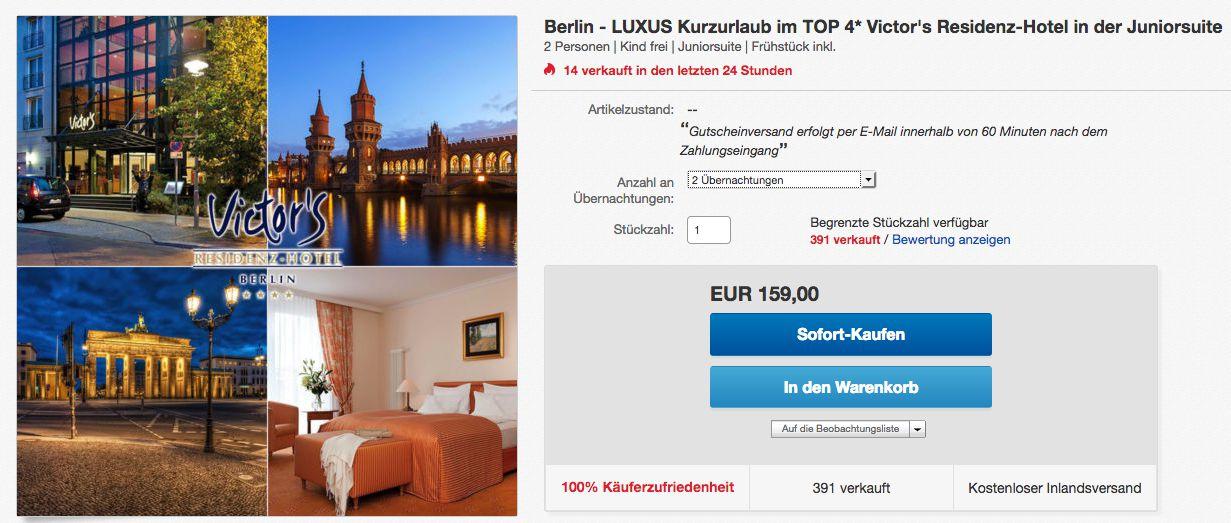Click the Victor's Residenz-Hotel logo
Screen dimensions: 1231x523
pos(268,235)
